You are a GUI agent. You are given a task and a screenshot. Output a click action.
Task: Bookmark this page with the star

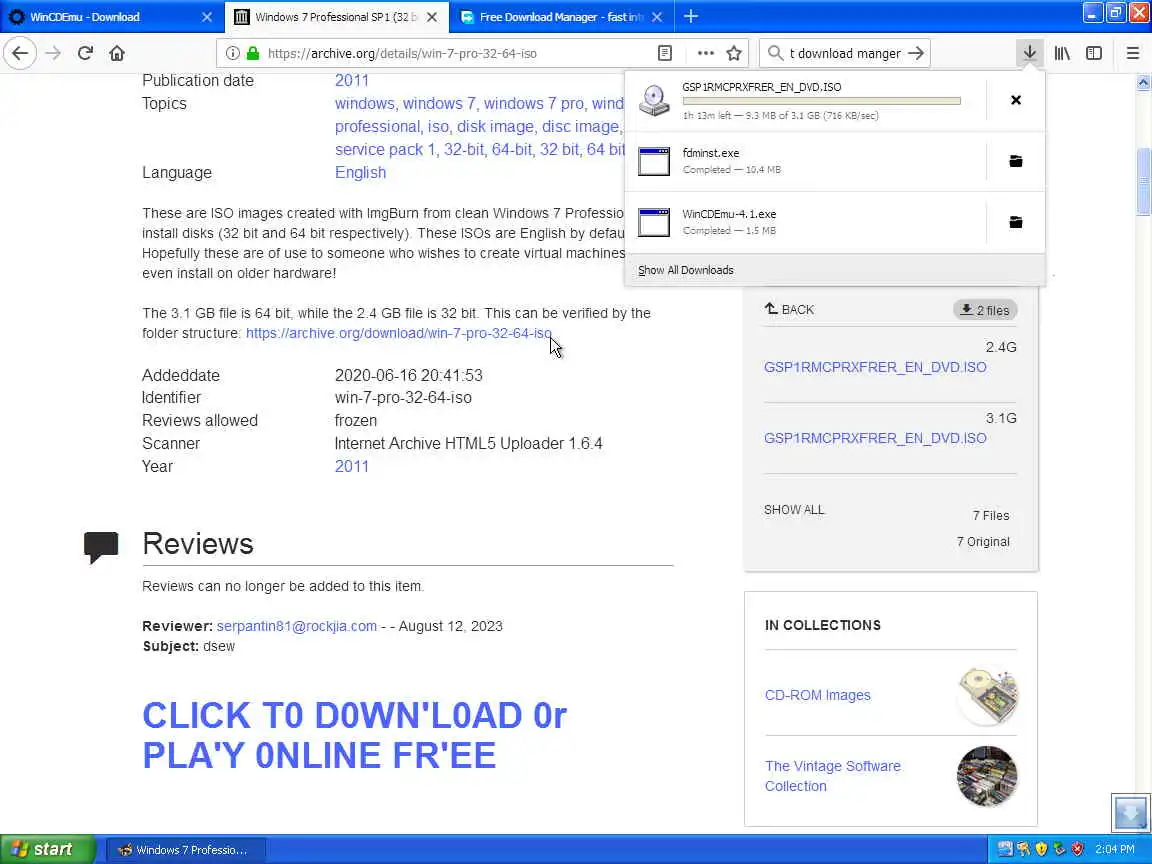click(x=733, y=53)
